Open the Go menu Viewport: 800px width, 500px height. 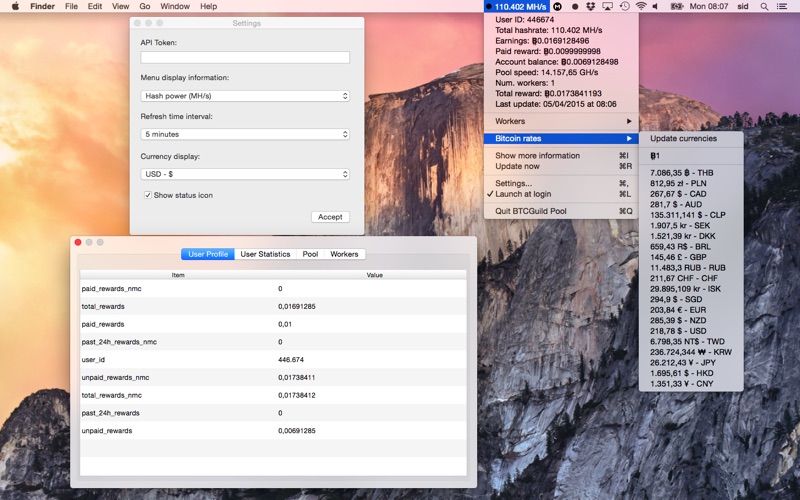pyautogui.click(x=145, y=6)
